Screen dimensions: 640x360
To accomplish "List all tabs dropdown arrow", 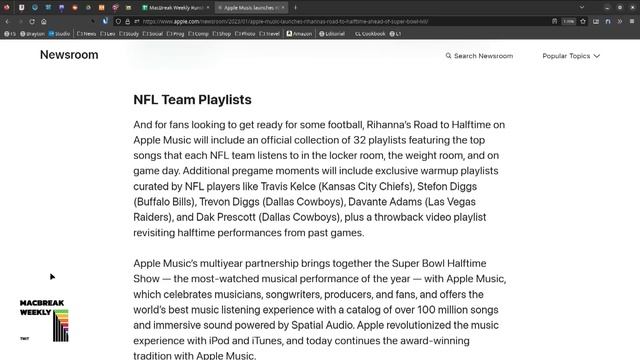I will coord(582,7).
